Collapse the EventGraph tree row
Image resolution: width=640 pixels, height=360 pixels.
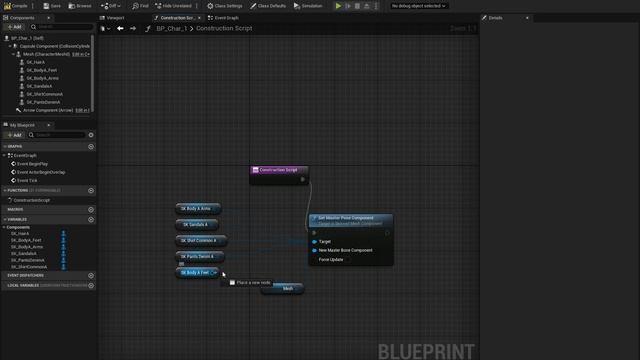point(4,156)
